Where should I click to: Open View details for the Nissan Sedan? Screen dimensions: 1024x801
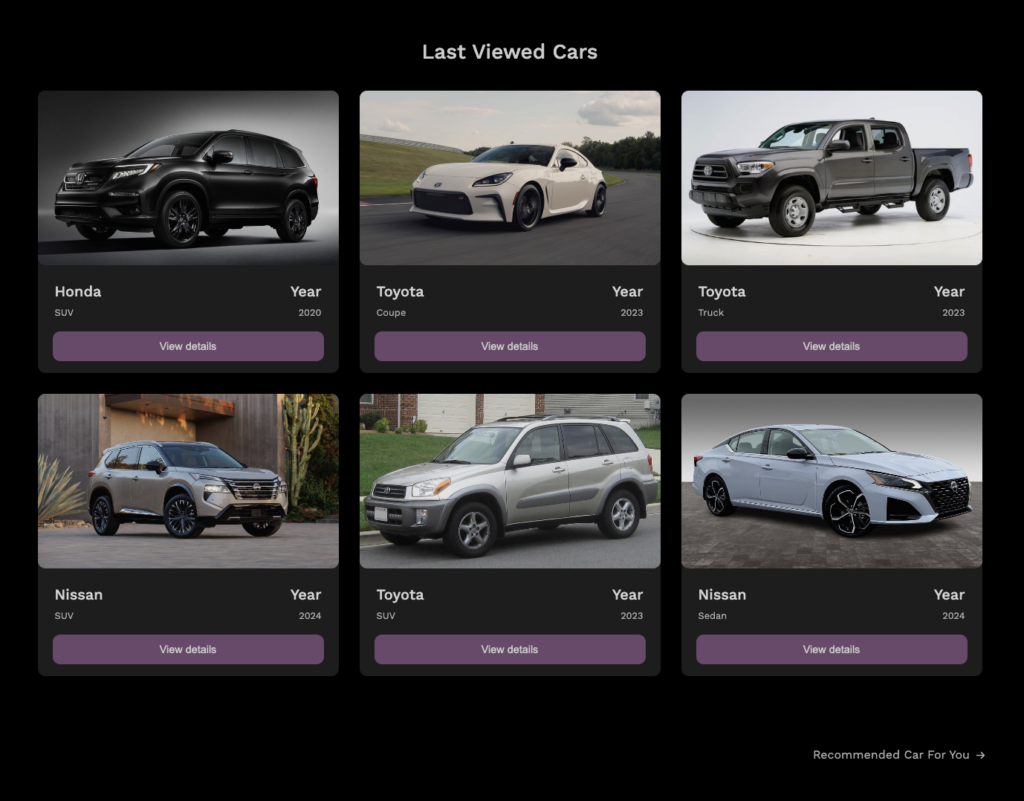pos(831,649)
